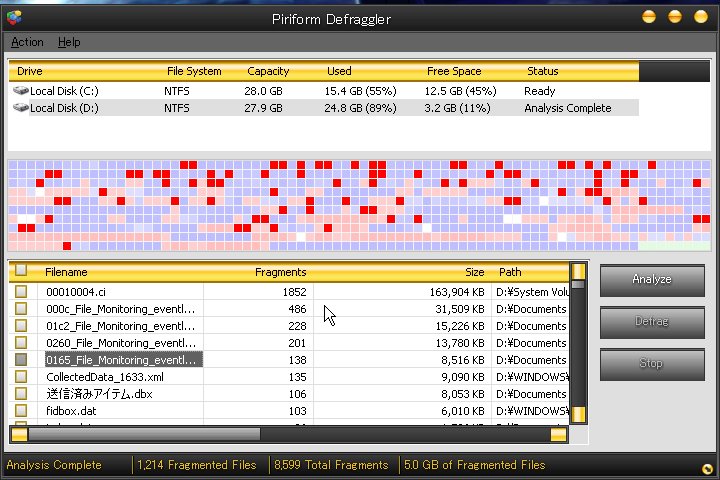The image size is (720, 480).
Task: Click '1,214 Fragmented Files' in status bar
Action: click(197, 465)
